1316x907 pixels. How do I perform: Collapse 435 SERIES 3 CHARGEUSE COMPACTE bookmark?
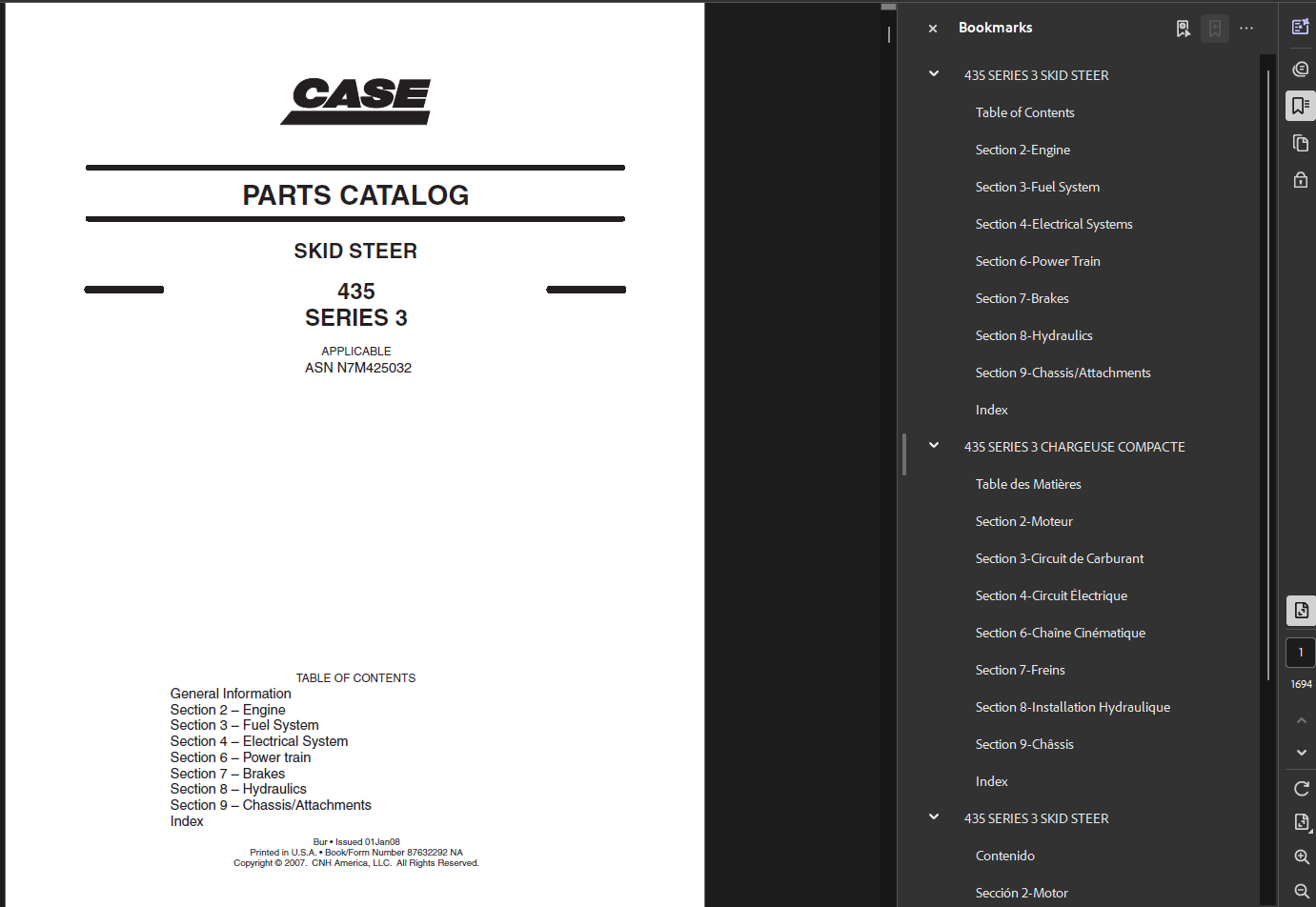[x=934, y=446]
